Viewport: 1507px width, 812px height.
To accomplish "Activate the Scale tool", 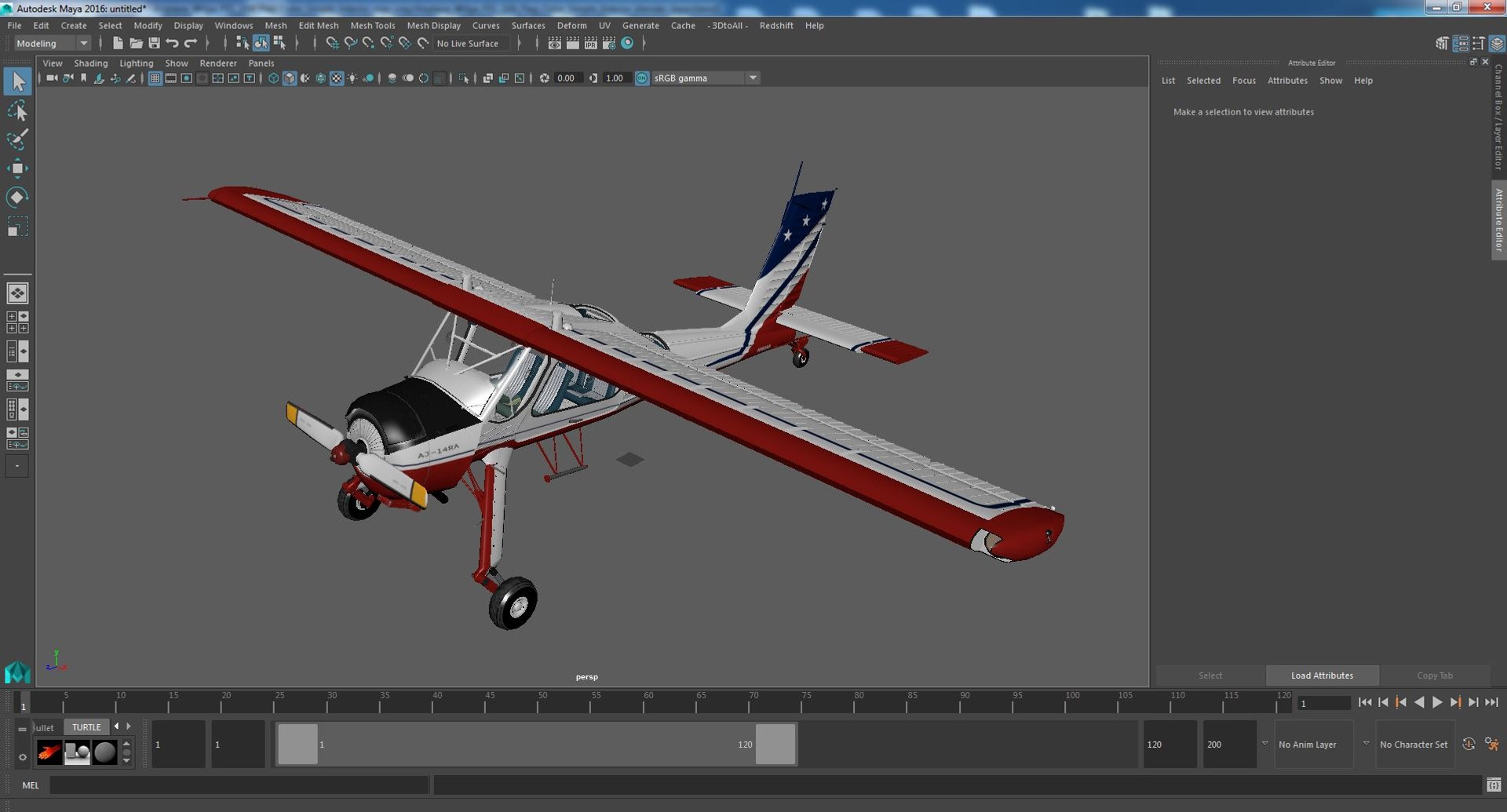I will click(x=17, y=227).
